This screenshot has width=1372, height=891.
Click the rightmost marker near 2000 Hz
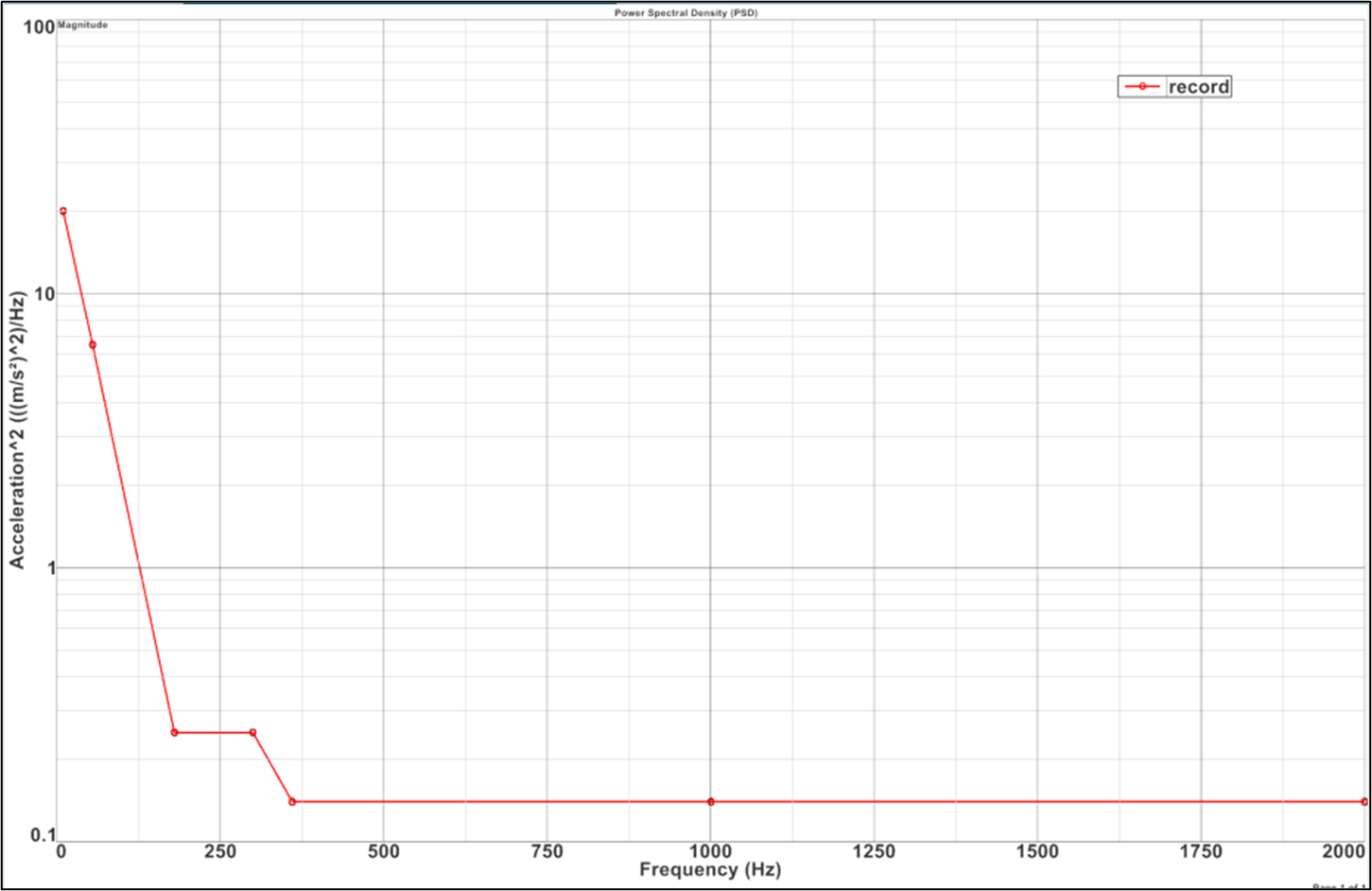(x=1364, y=801)
